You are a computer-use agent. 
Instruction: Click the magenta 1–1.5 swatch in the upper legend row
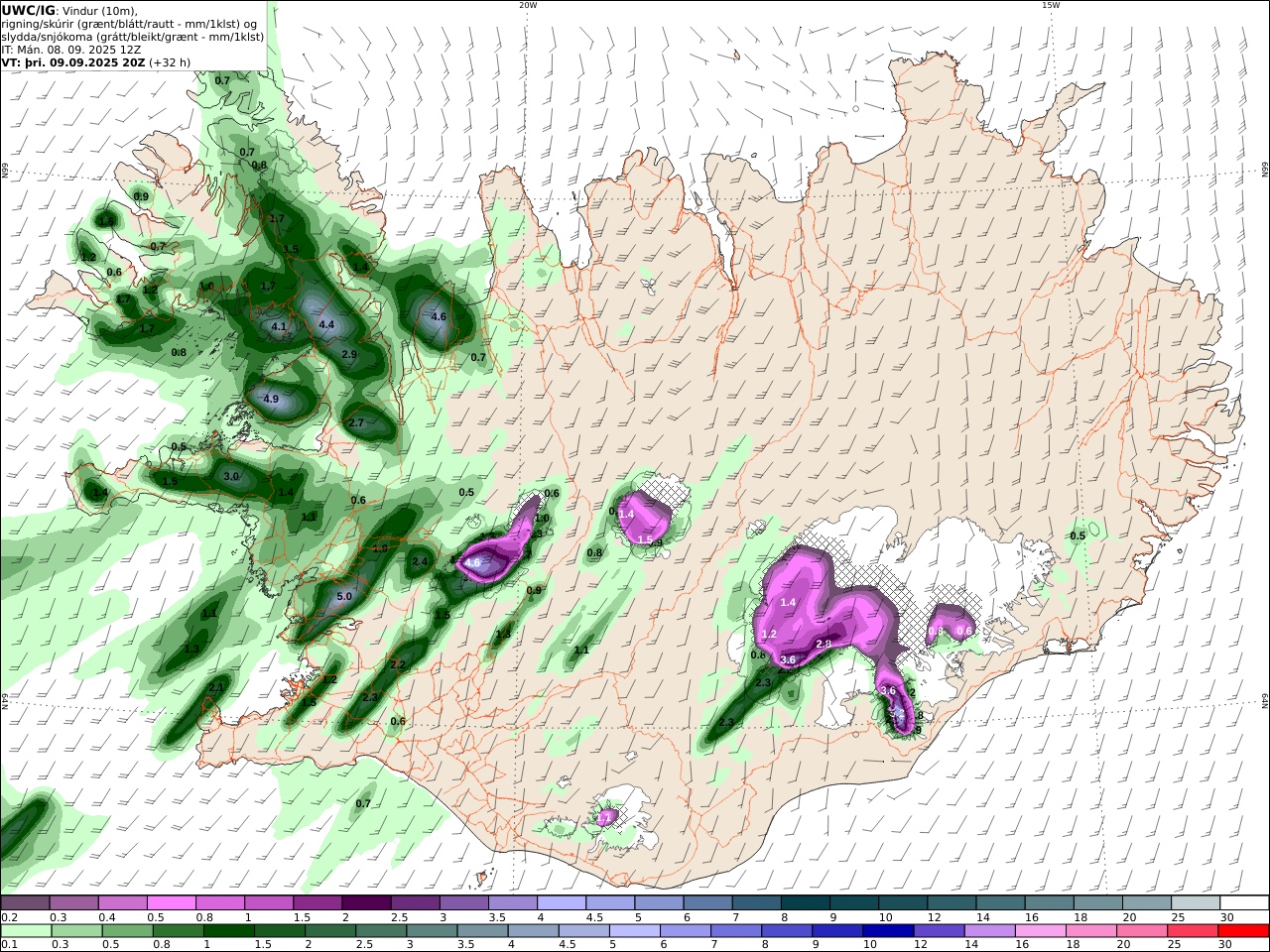[268, 903]
